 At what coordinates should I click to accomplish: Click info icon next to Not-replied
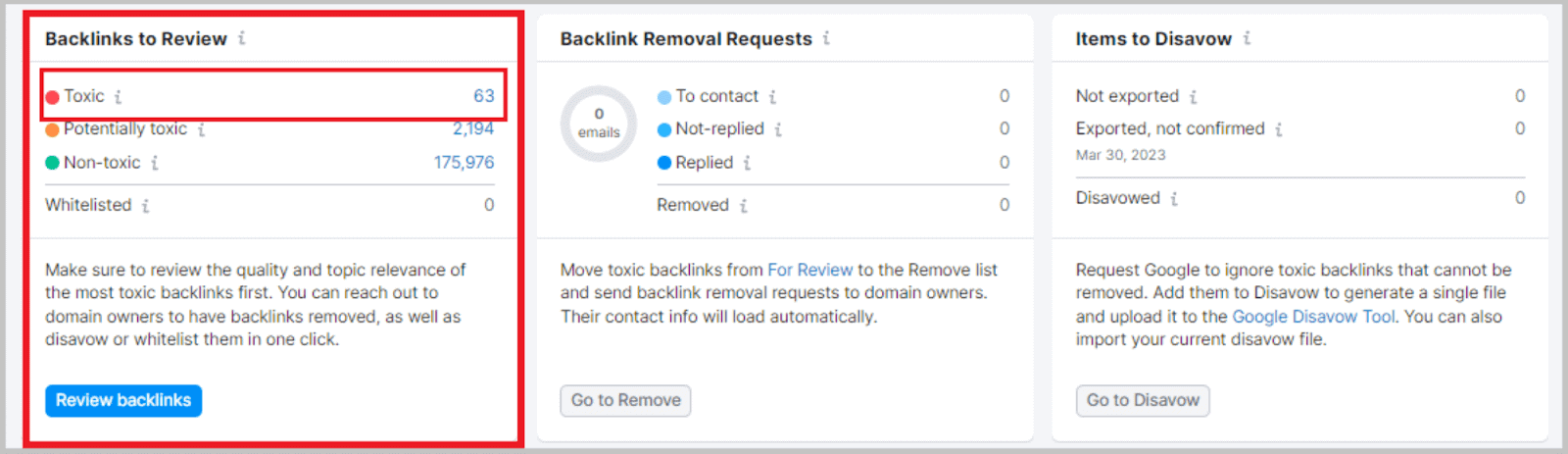pos(778,129)
